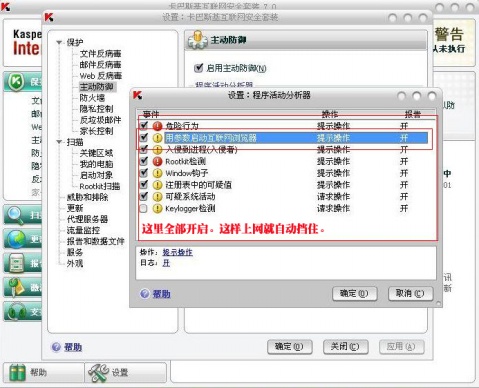
Task: Click 确定(O) in settings window
Action: pyautogui.click(x=290, y=347)
